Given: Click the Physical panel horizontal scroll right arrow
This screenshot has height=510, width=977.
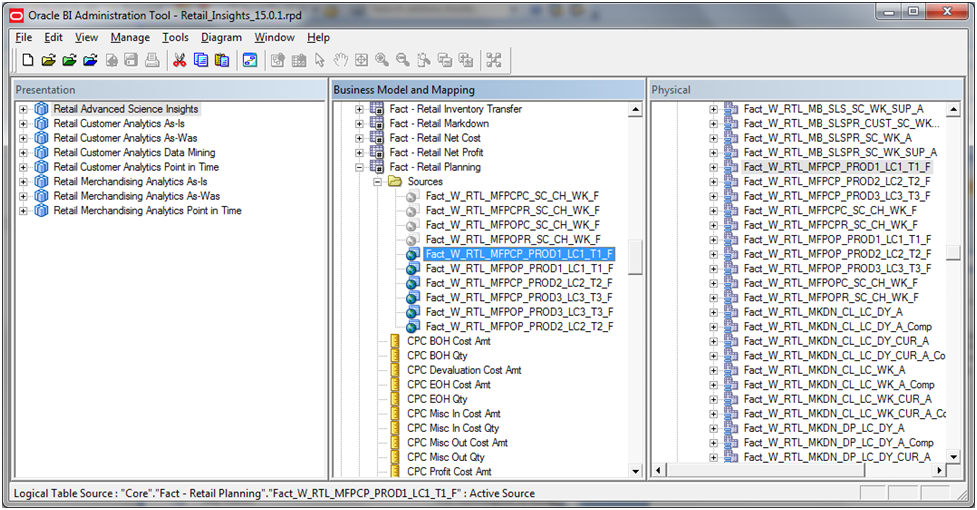Looking at the screenshot, I should coord(939,471).
